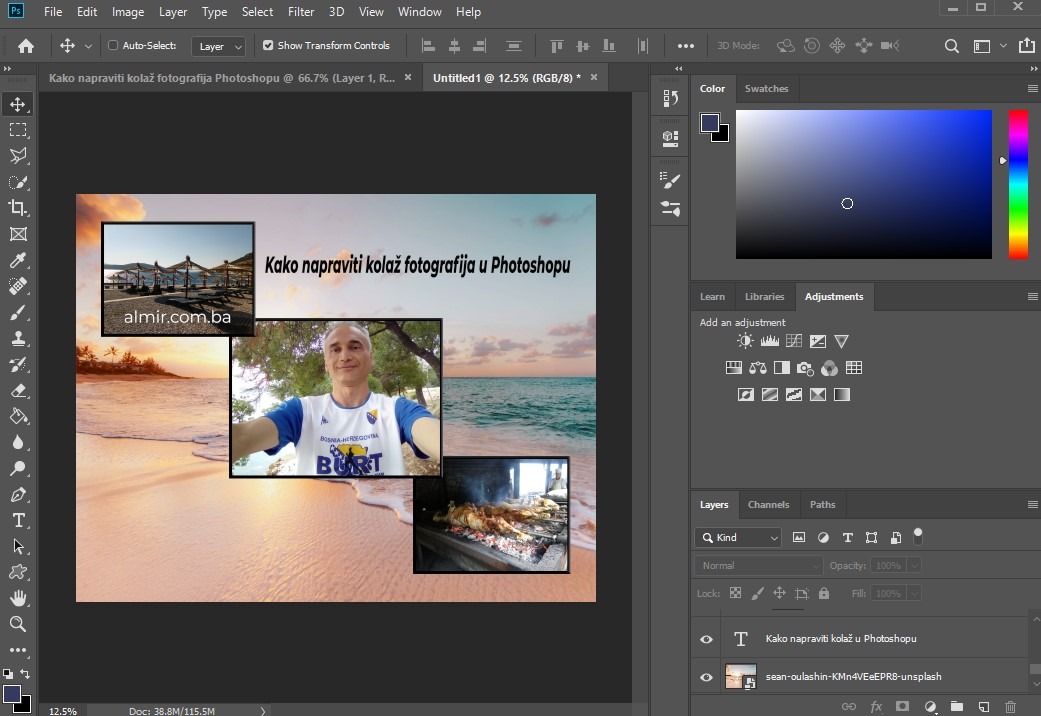
Task: Select the Hand tool
Action: (x=18, y=598)
